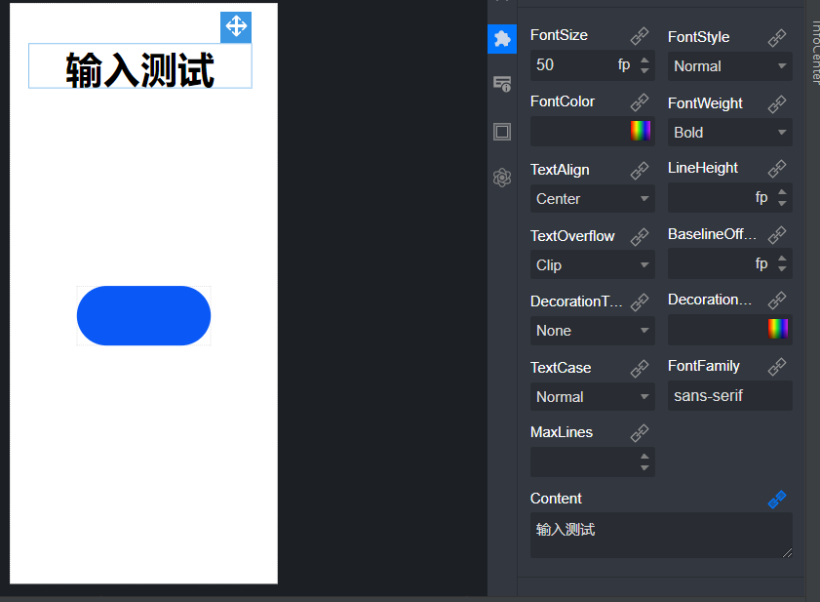Viewport: 820px width, 602px height.
Task: Select the frame outline icon in the left sidebar
Action: coord(502,131)
